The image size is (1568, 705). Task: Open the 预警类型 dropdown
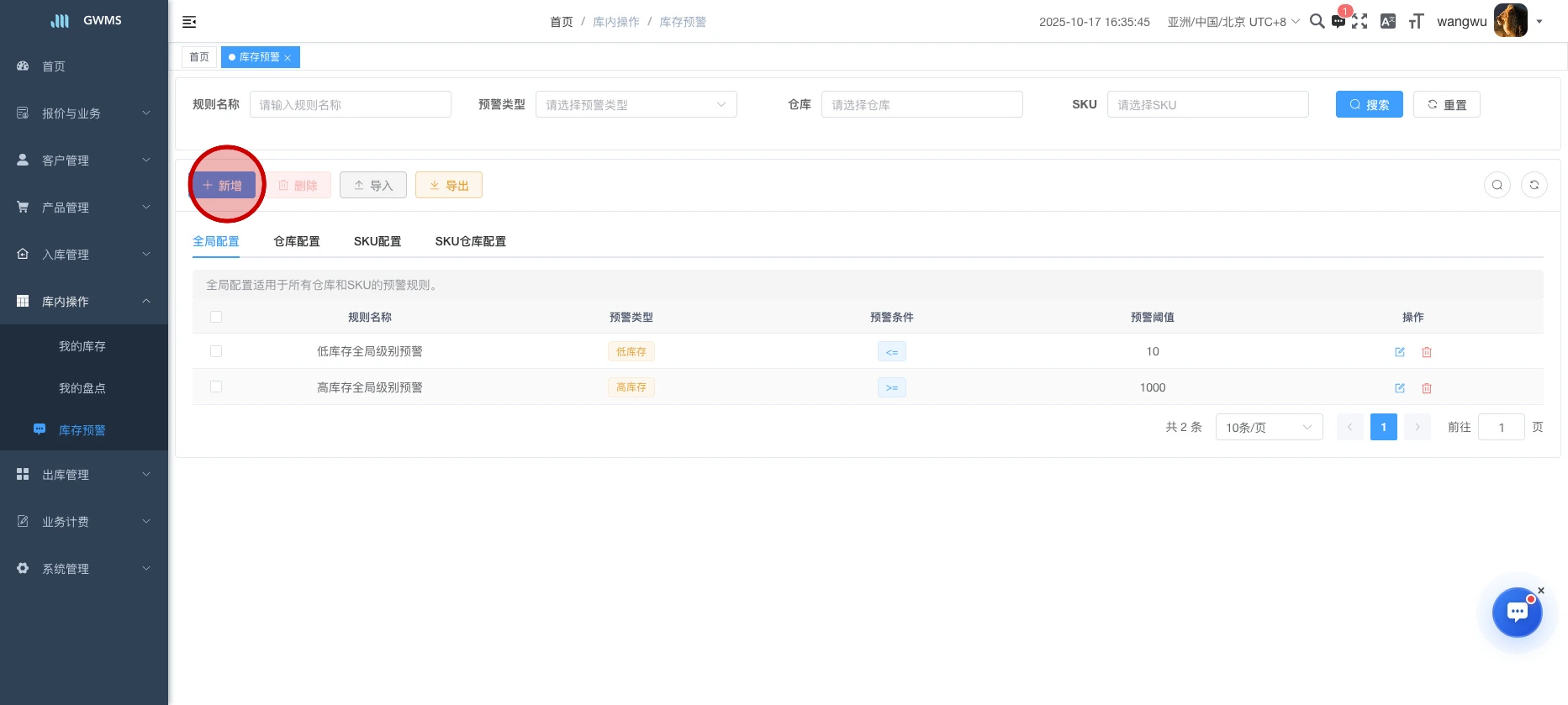[x=636, y=104]
